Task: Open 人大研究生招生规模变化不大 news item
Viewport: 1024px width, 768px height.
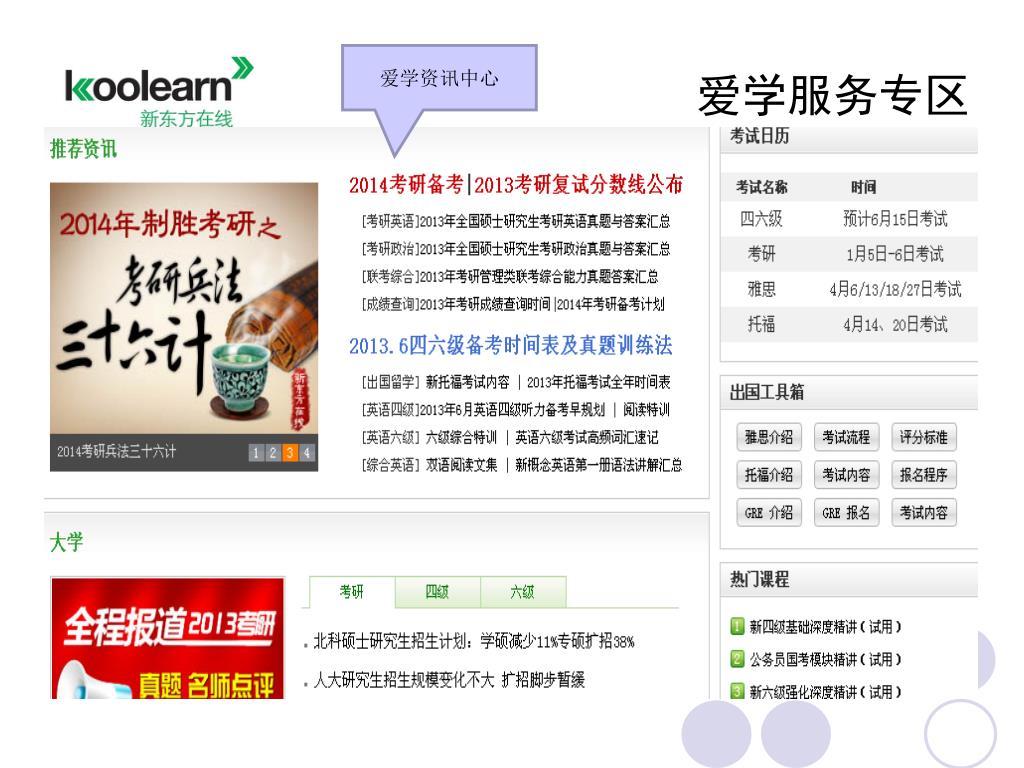Action: tap(449, 680)
